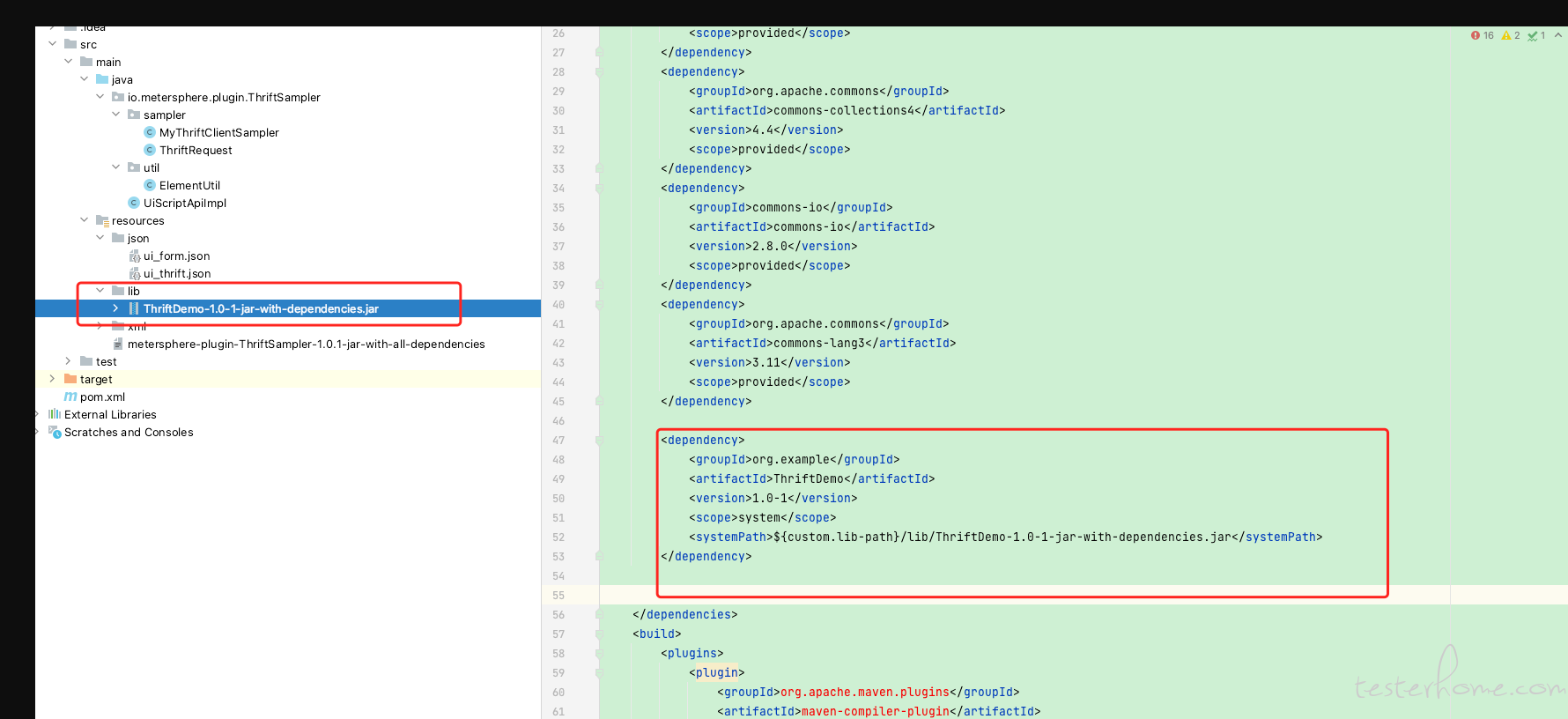Click the green typo check indicator
The height and width of the screenshot is (719, 1568).
[x=1537, y=35]
